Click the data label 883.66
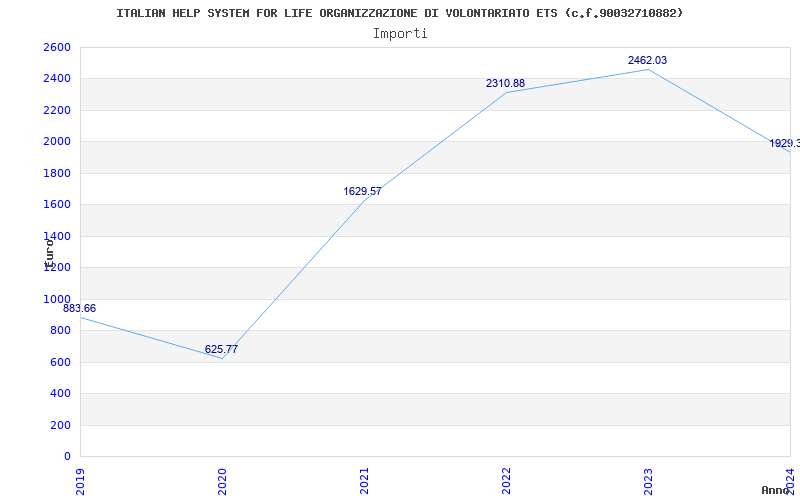800x500 pixels. point(79,308)
